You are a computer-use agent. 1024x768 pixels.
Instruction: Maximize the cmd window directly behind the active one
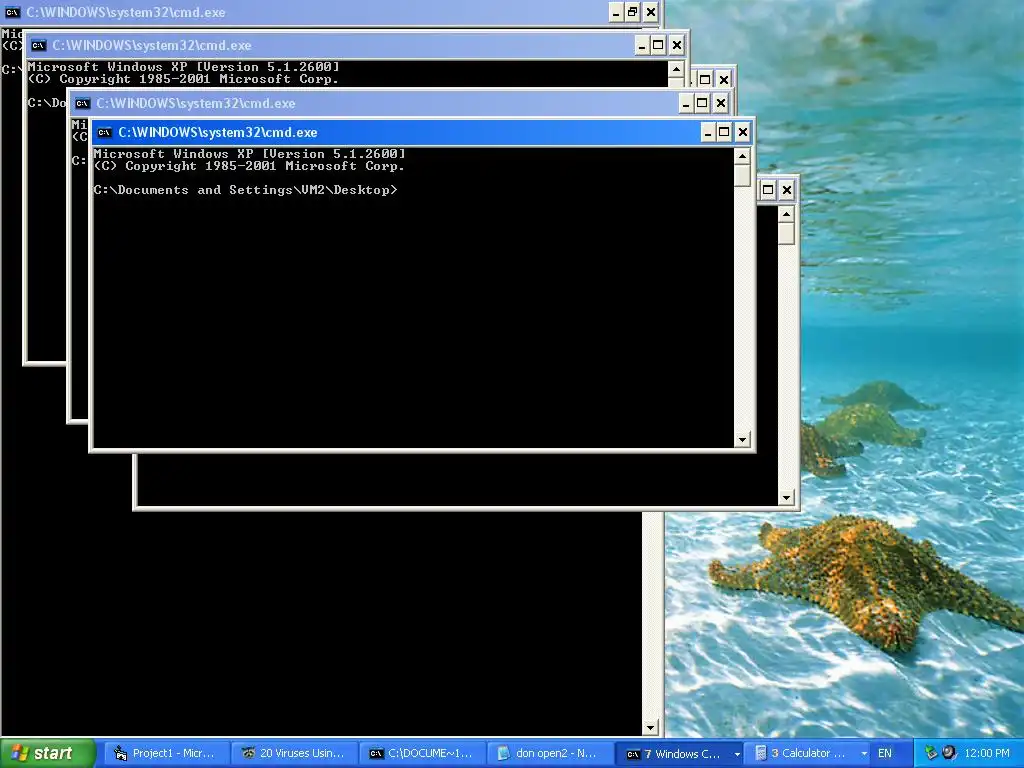coord(702,103)
